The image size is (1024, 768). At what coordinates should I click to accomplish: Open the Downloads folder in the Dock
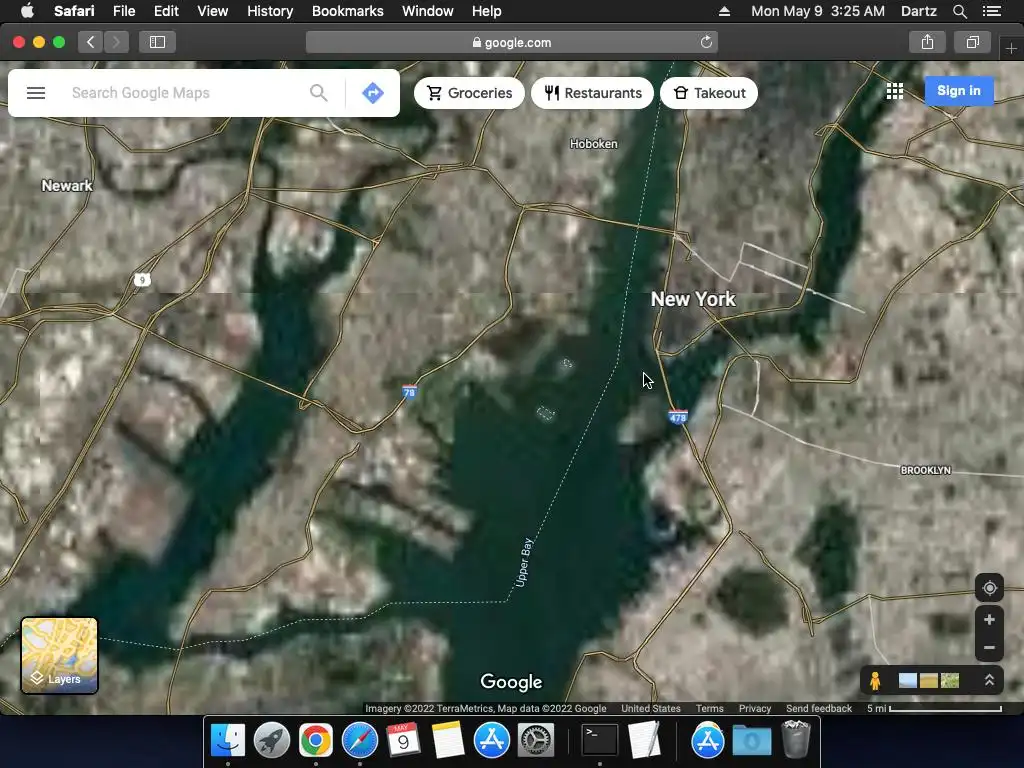752,740
